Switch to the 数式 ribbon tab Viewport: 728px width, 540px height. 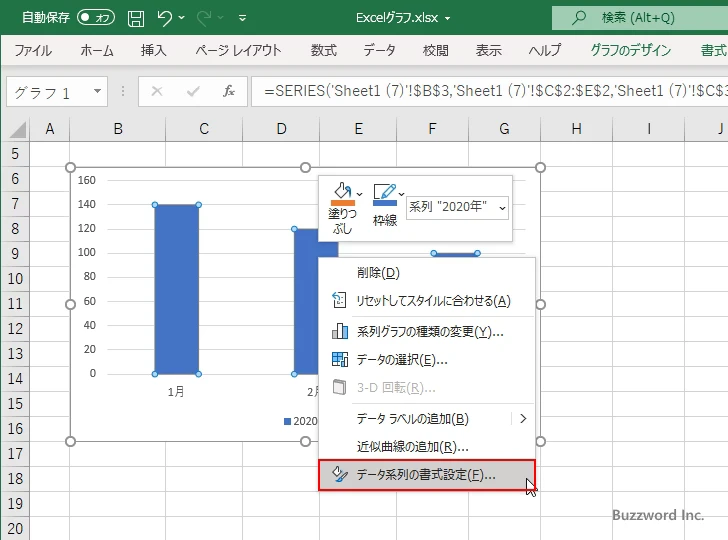click(x=324, y=50)
